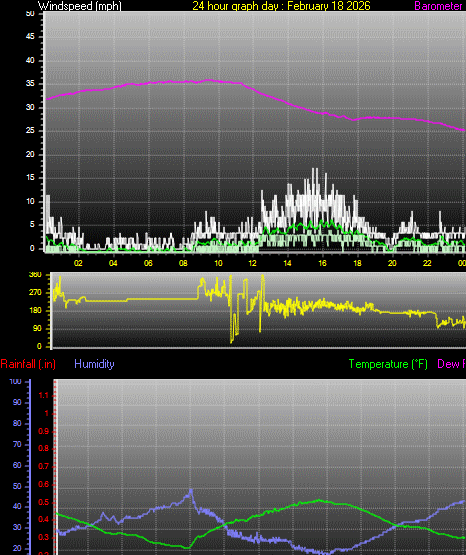Click the 0.7 mark on red rainfall axis
The image size is (466, 555).
[44, 467]
